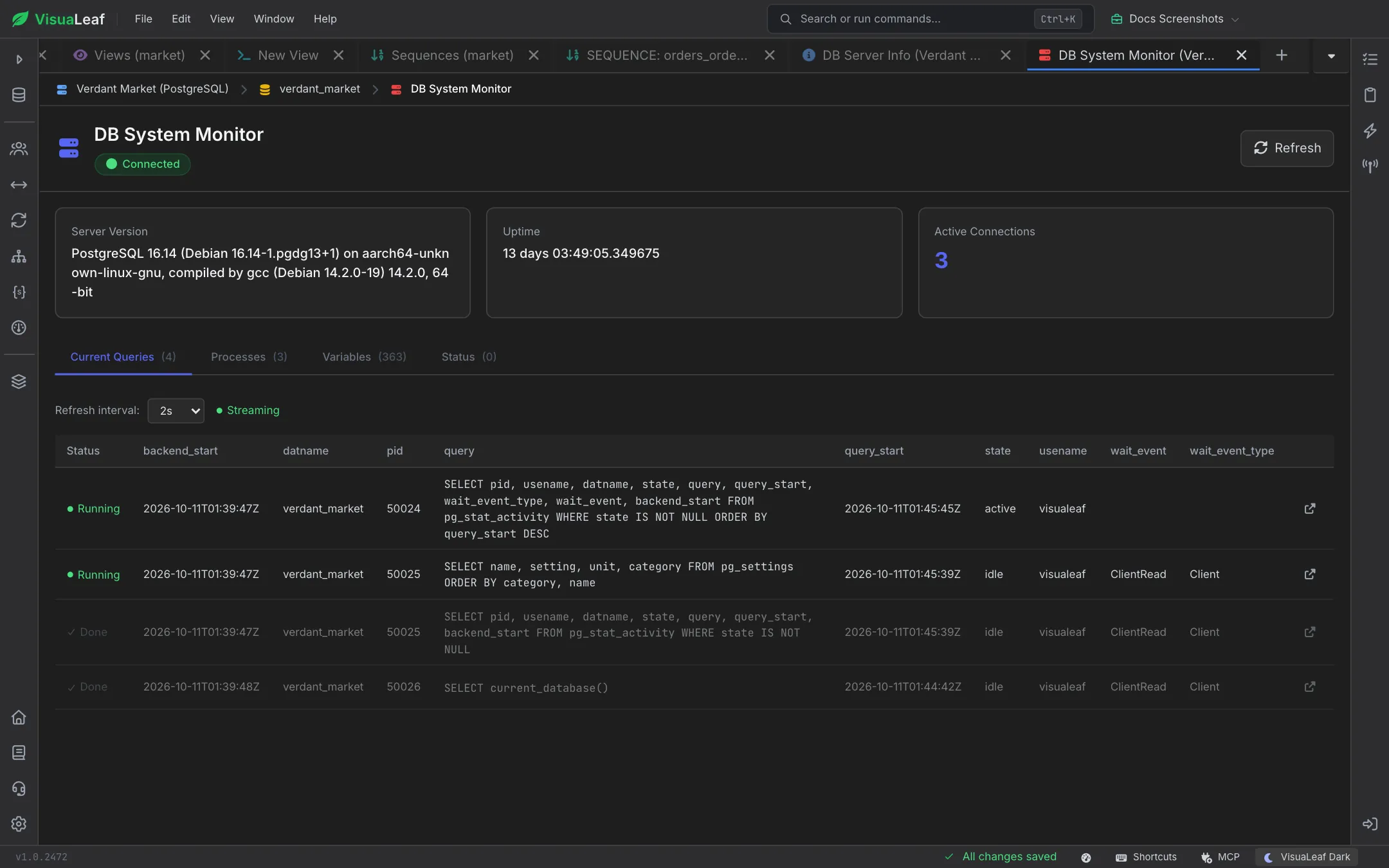Click the Search or run commands field

coord(931,19)
